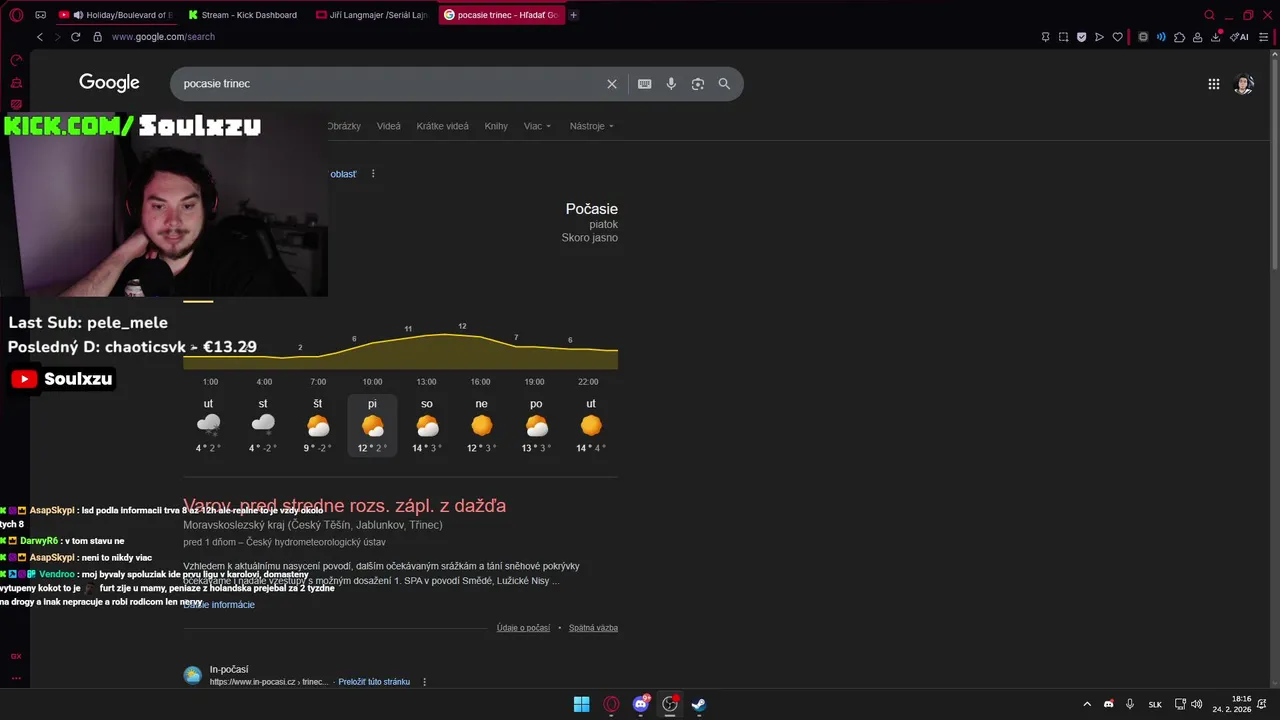
Task: Search by image with Lens icon
Action: coord(698,84)
